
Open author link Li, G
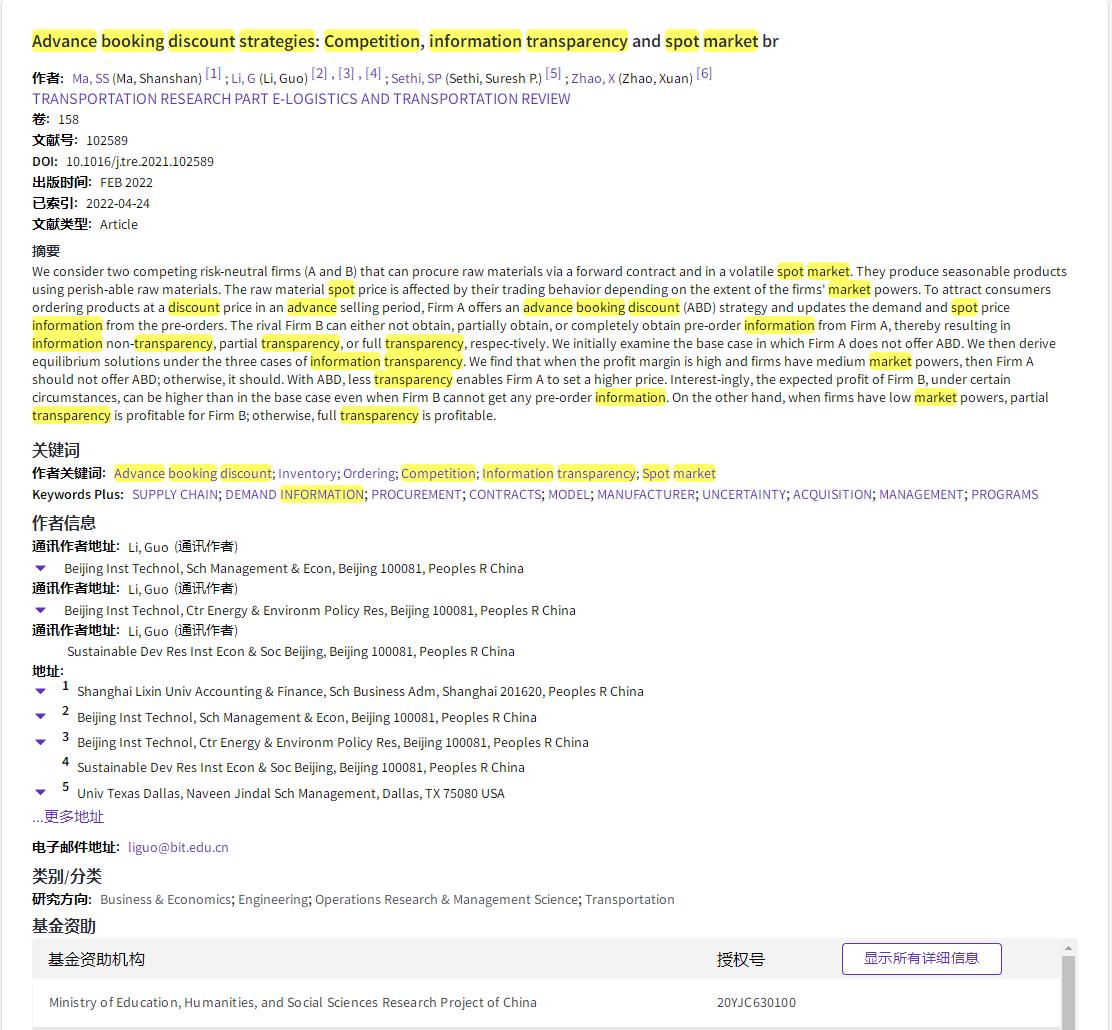243,78
